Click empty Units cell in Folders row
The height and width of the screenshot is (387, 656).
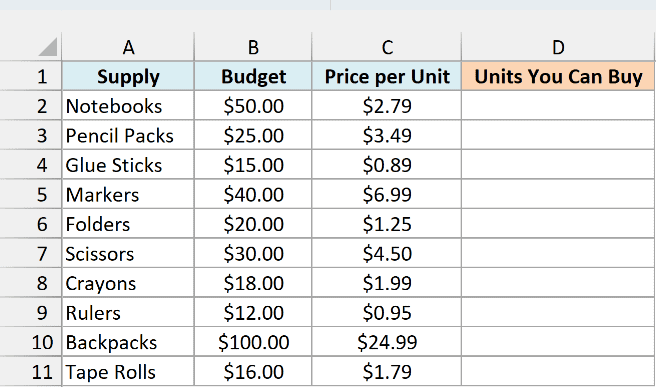[559, 223]
